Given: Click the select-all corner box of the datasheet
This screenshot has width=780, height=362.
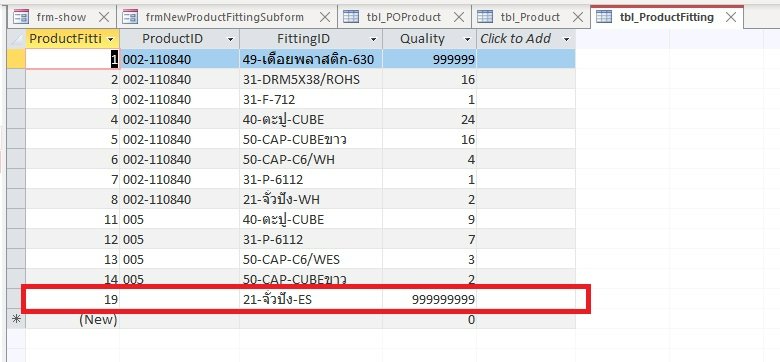Looking at the screenshot, I should point(16,39).
